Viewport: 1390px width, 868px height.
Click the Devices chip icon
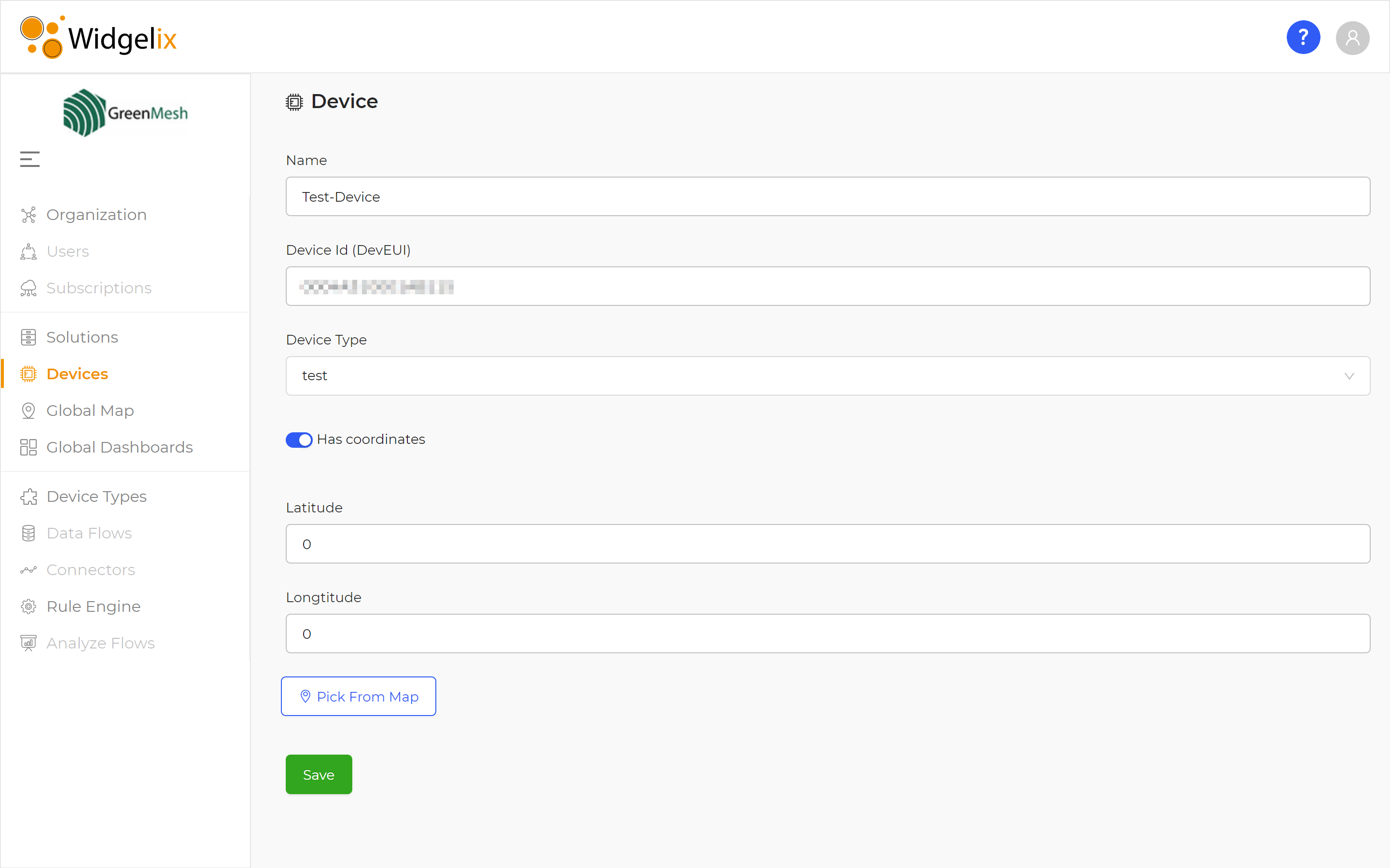pyautogui.click(x=28, y=374)
